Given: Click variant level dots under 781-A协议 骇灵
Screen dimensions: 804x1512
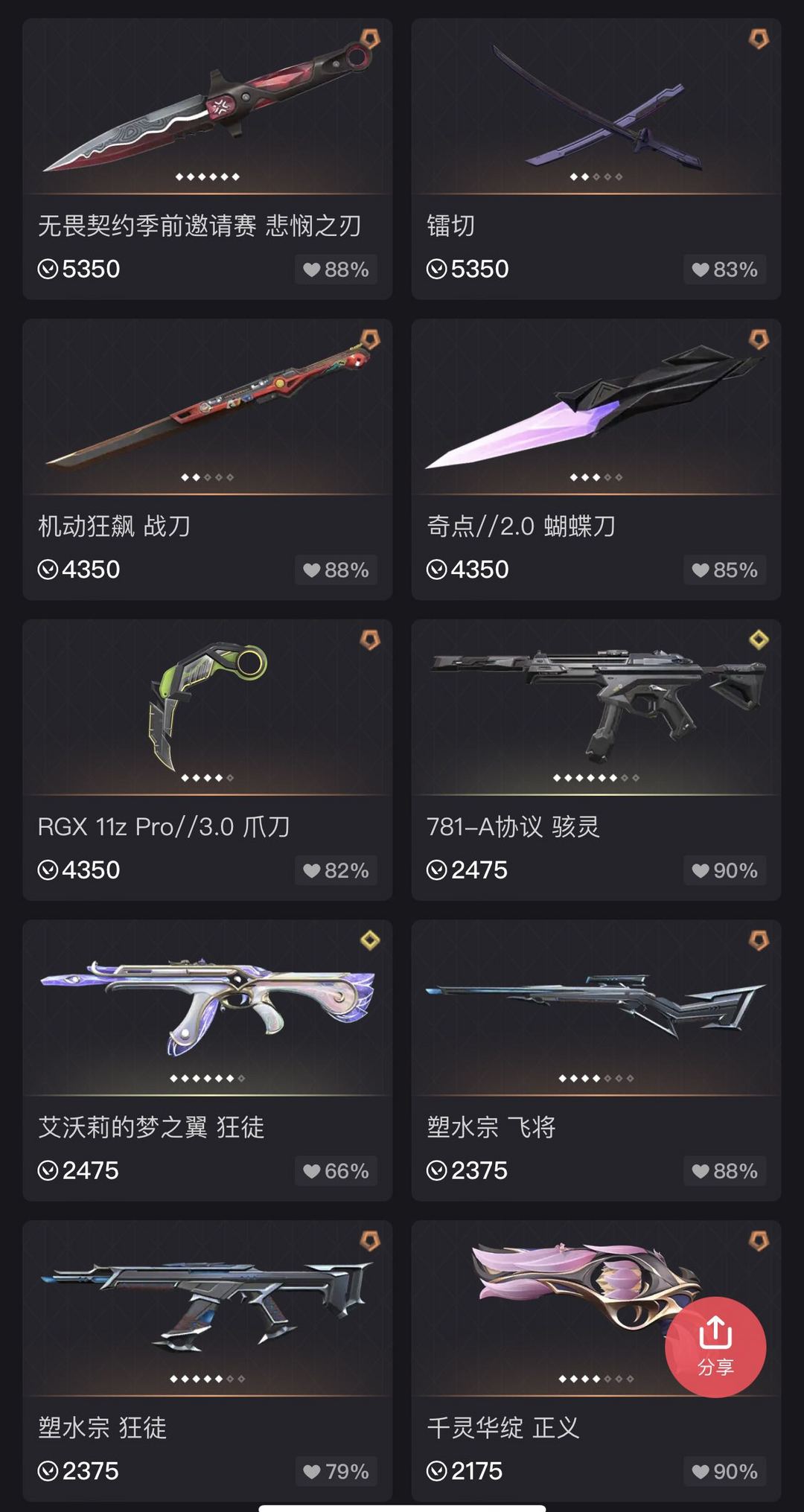Looking at the screenshot, I should coord(596,778).
